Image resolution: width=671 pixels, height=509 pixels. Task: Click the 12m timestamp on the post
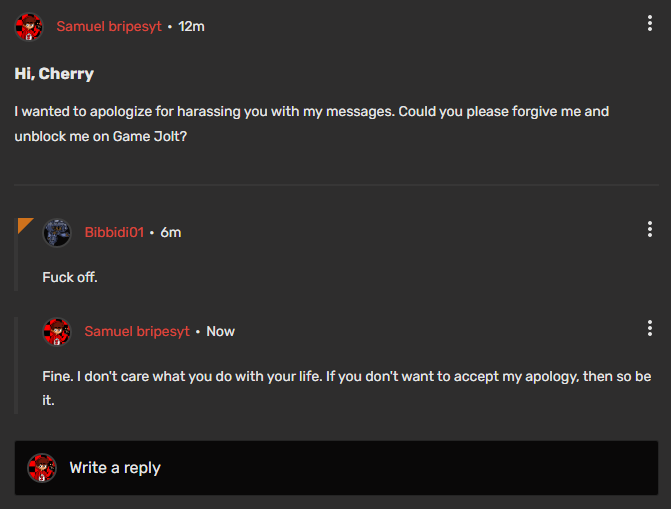(191, 26)
